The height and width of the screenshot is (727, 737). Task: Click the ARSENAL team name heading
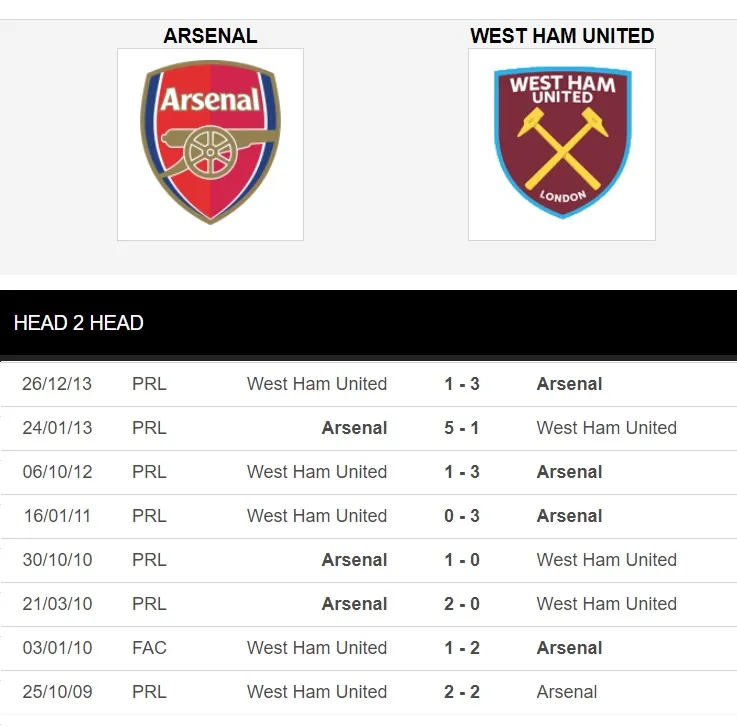point(210,36)
